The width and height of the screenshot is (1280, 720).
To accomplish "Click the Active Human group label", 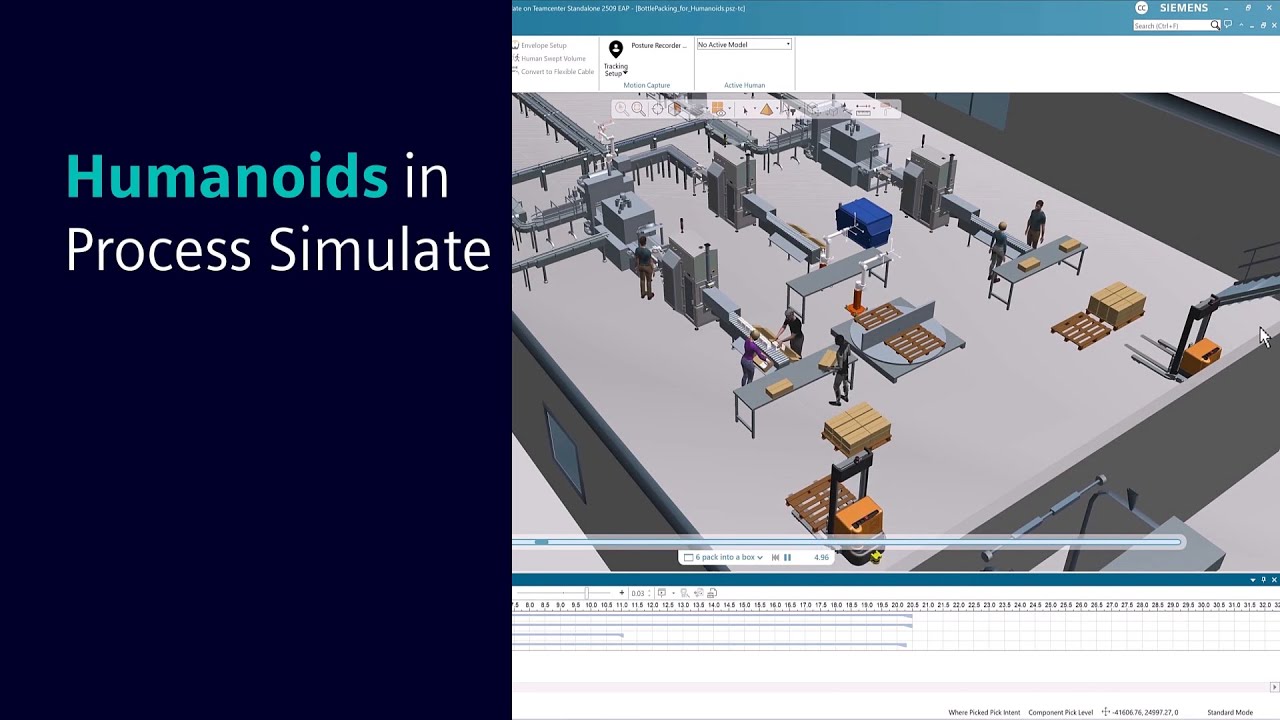I will (x=744, y=85).
